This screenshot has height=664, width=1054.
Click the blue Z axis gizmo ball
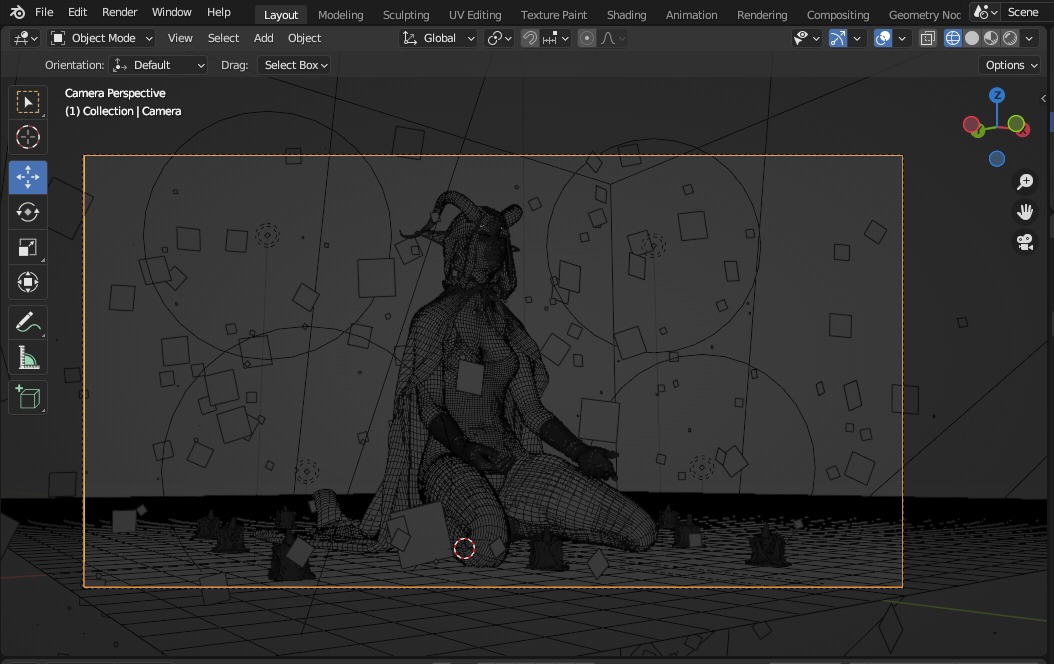coord(997,95)
